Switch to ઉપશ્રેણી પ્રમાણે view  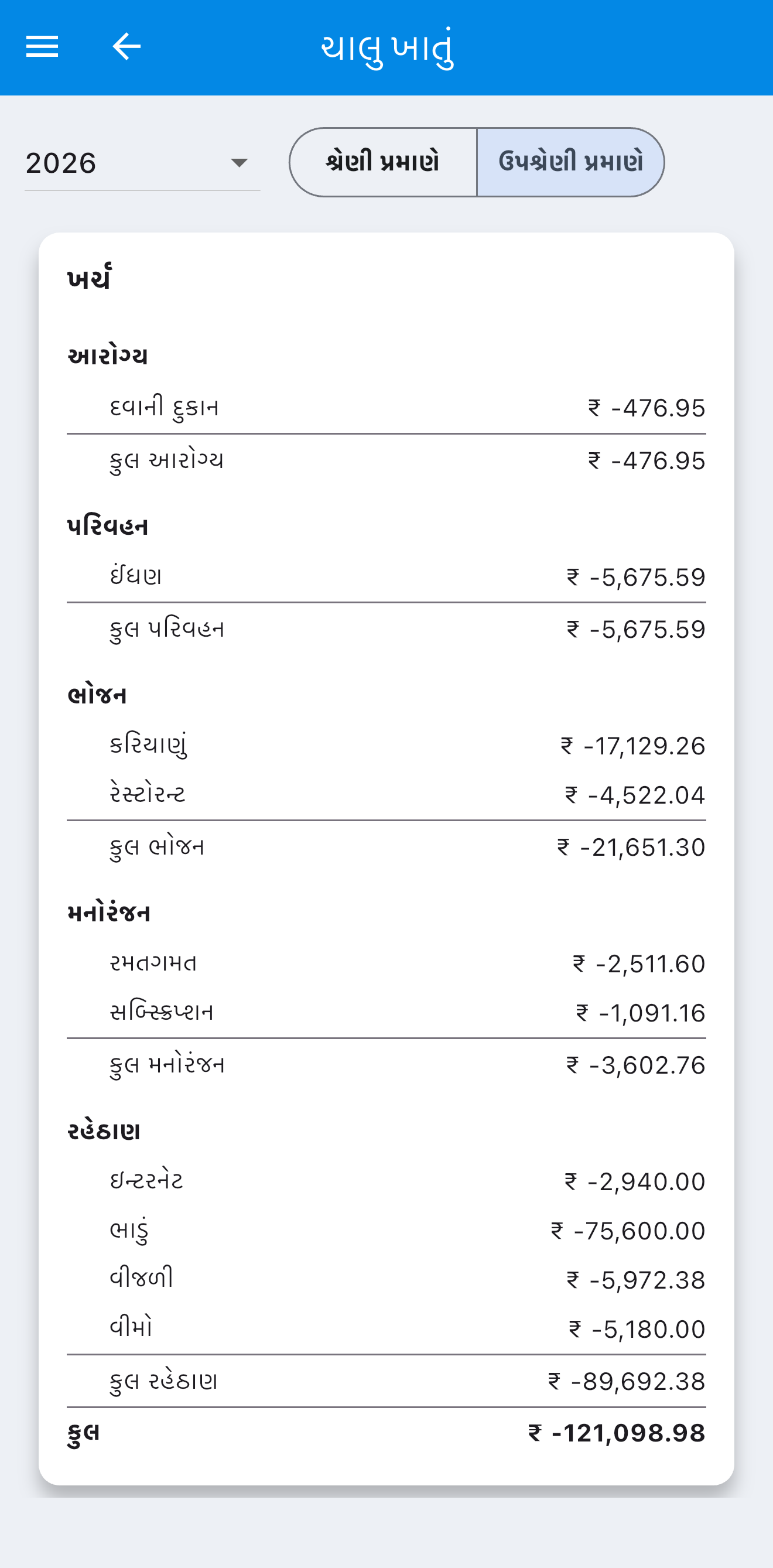[x=570, y=162]
